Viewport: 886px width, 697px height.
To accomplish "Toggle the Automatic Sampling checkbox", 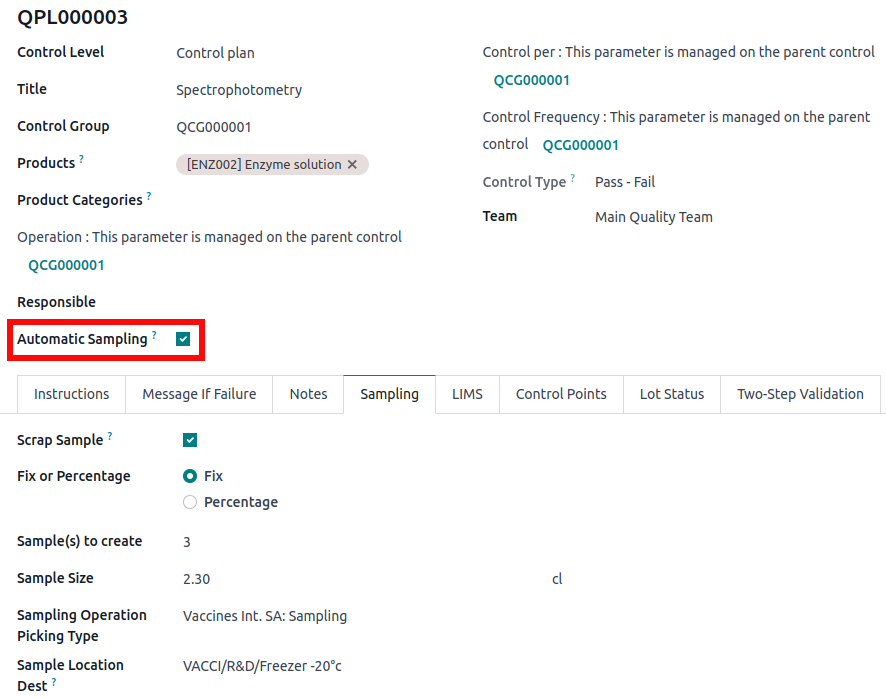I will pyautogui.click(x=183, y=339).
